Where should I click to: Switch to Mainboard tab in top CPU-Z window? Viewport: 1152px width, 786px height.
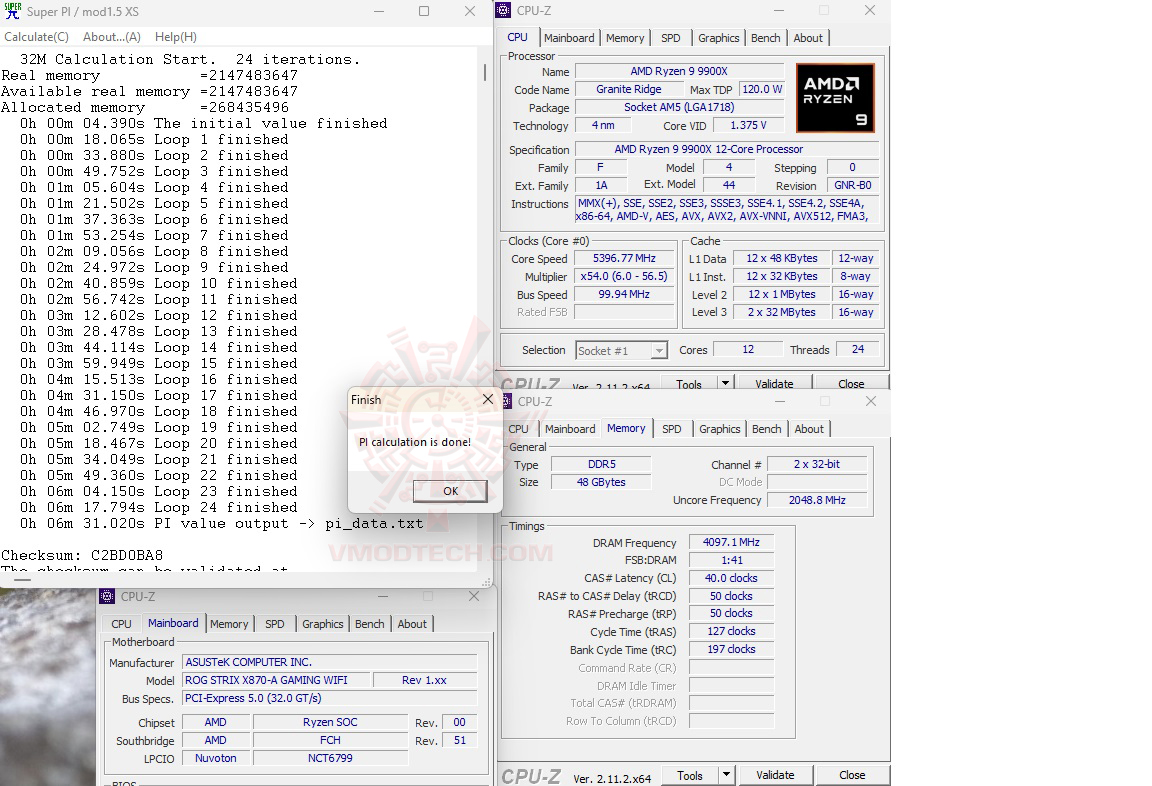click(569, 38)
